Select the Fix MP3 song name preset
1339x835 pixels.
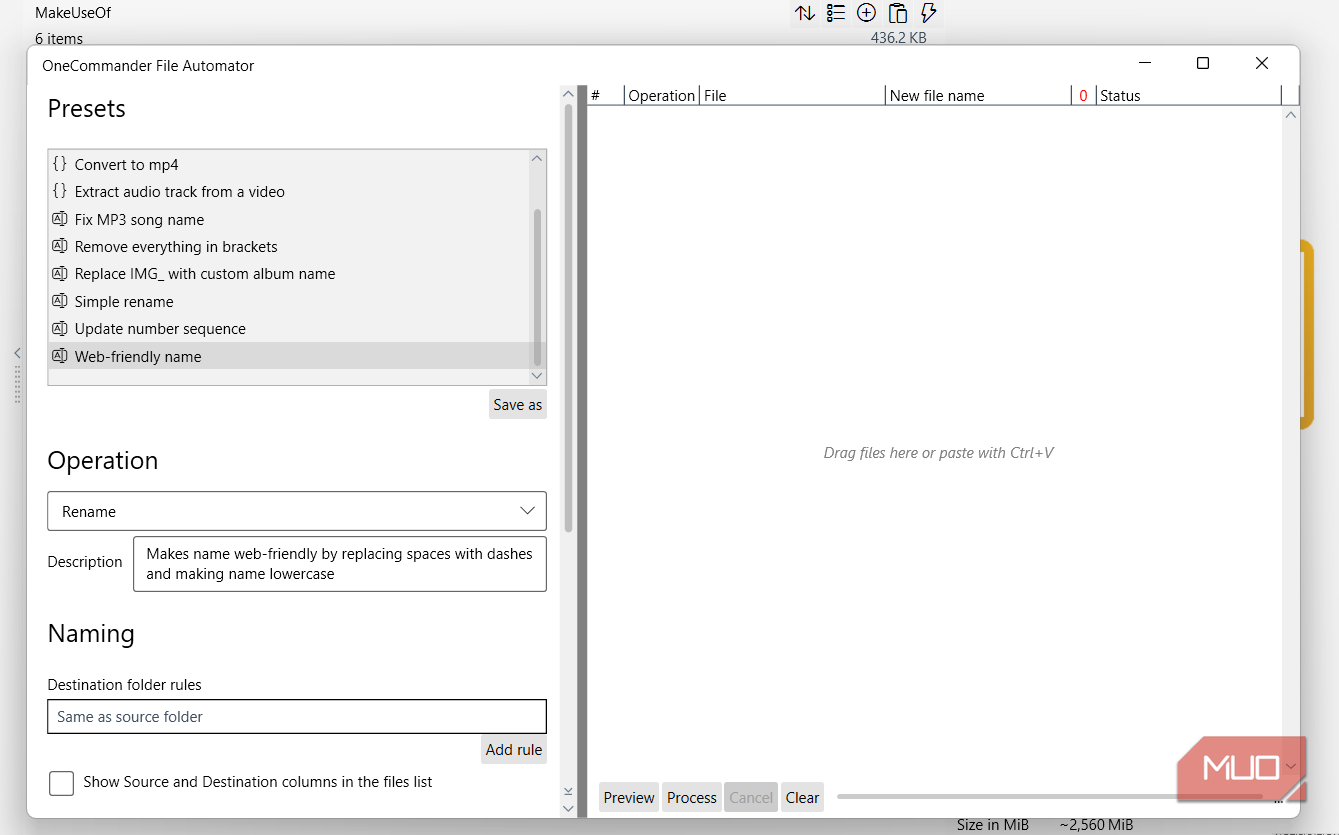coord(289,220)
